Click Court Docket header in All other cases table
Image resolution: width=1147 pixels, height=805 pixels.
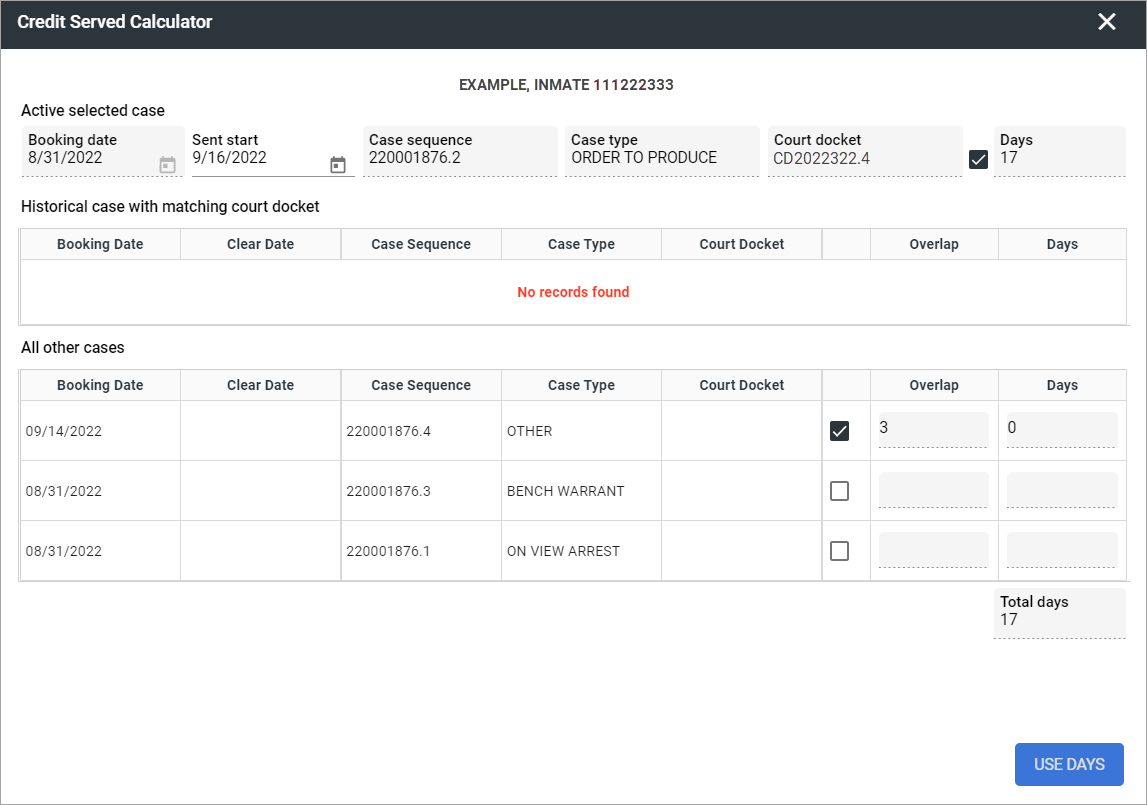pyautogui.click(x=742, y=385)
